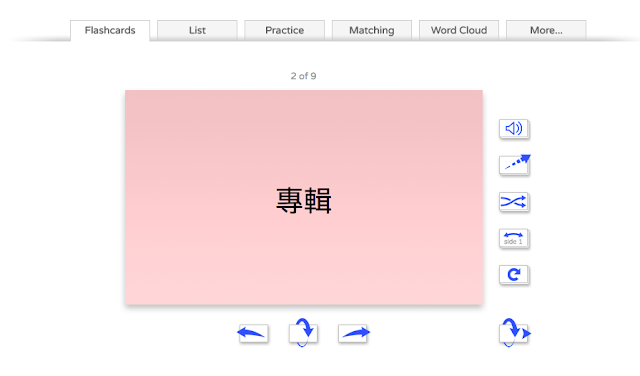The height and width of the screenshot is (376, 640).
Task: Shuffle the flashcards
Action: coord(514,202)
